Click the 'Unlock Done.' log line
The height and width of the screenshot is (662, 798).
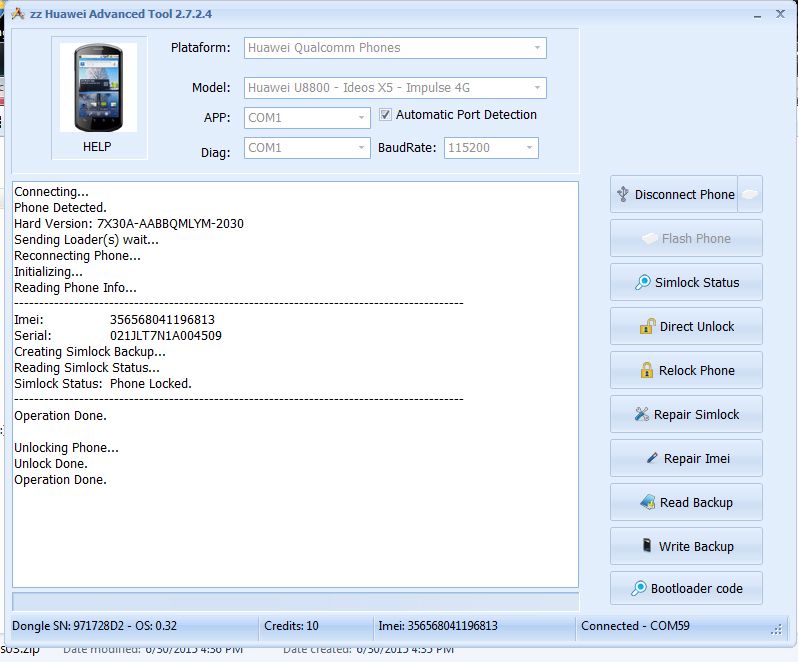tap(51, 464)
